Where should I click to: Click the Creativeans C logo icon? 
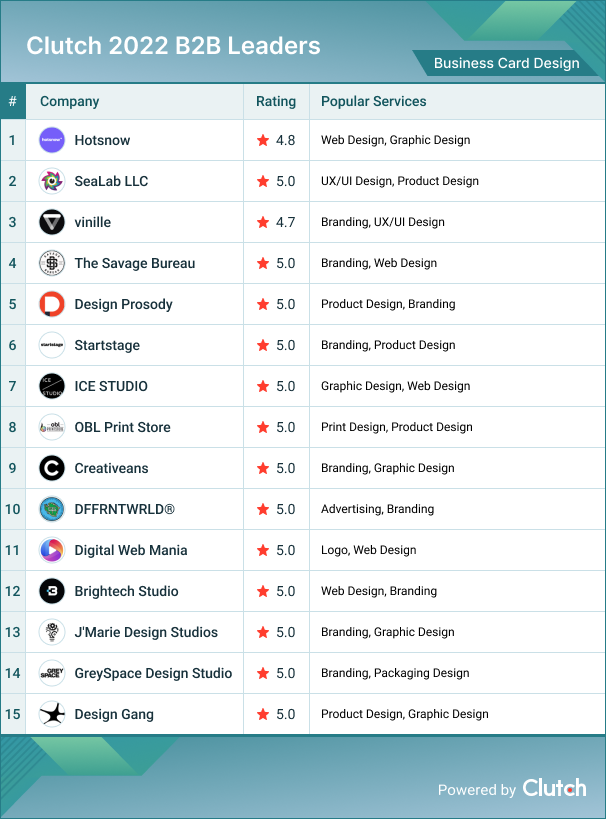52,468
